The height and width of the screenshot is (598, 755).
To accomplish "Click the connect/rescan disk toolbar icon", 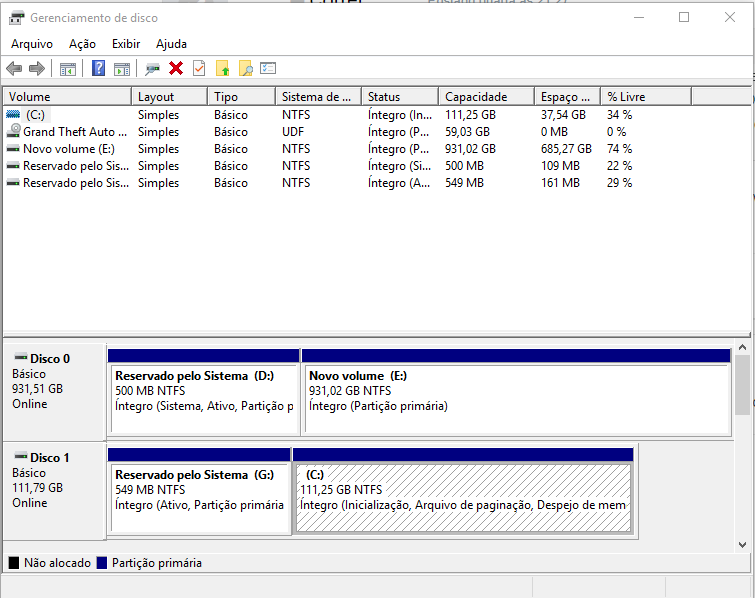I will 153,69.
